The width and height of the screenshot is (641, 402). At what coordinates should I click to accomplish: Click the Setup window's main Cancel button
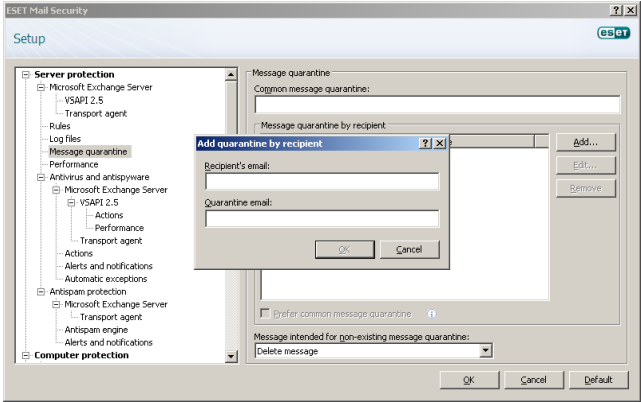click(533, 380)
